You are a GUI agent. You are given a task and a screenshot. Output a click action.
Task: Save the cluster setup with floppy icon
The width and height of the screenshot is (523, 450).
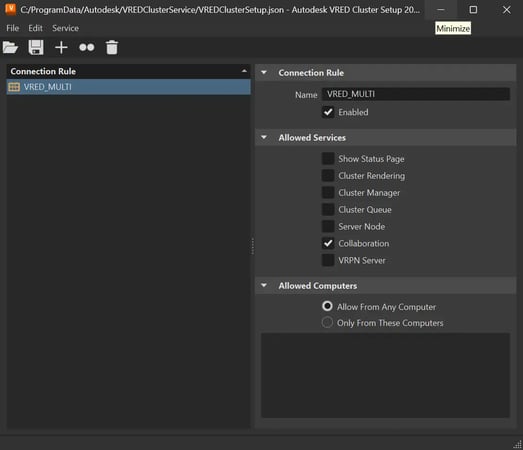pyautogui.click(x=36, y=47)
